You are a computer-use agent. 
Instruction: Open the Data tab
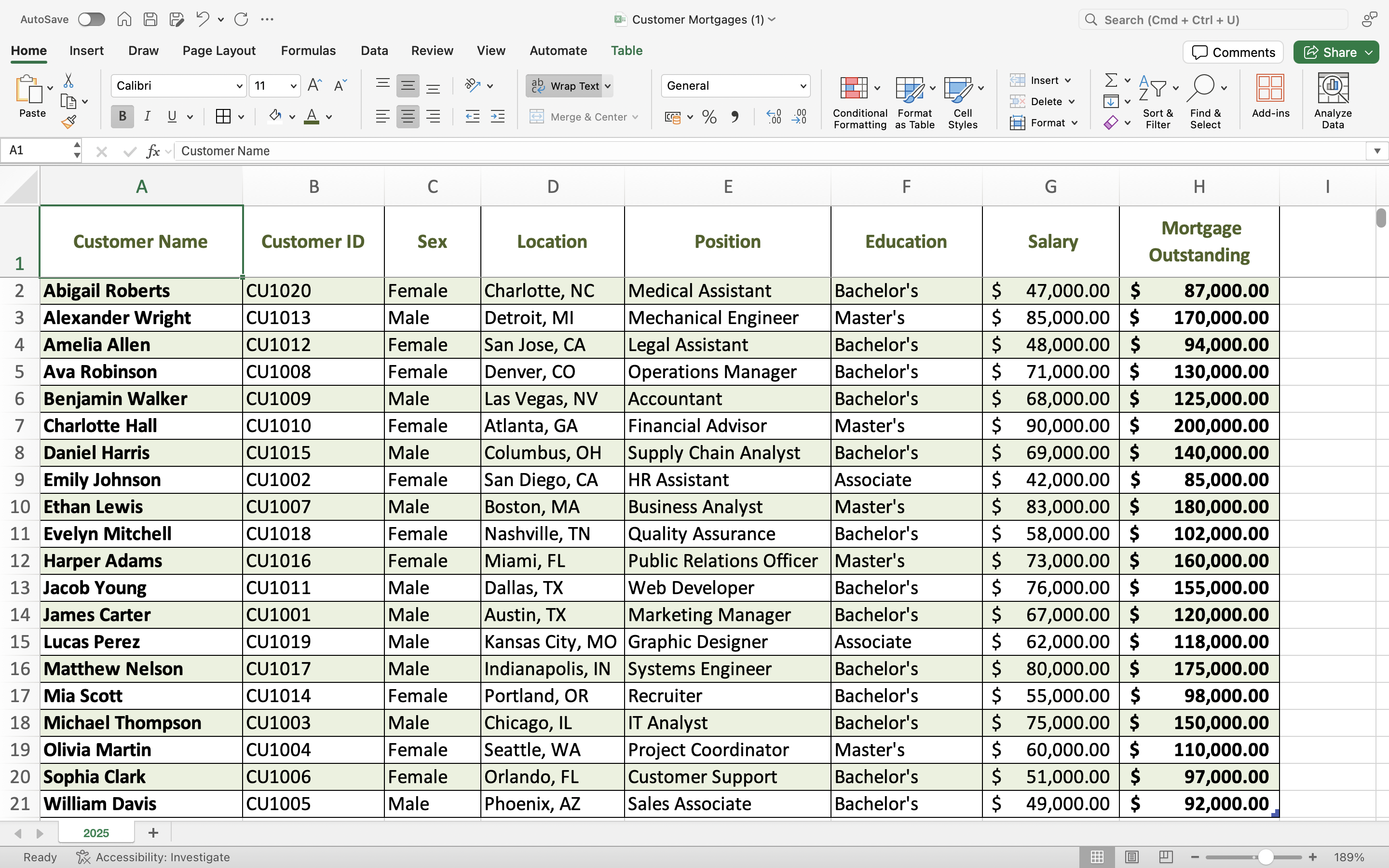tap(374, 51)
